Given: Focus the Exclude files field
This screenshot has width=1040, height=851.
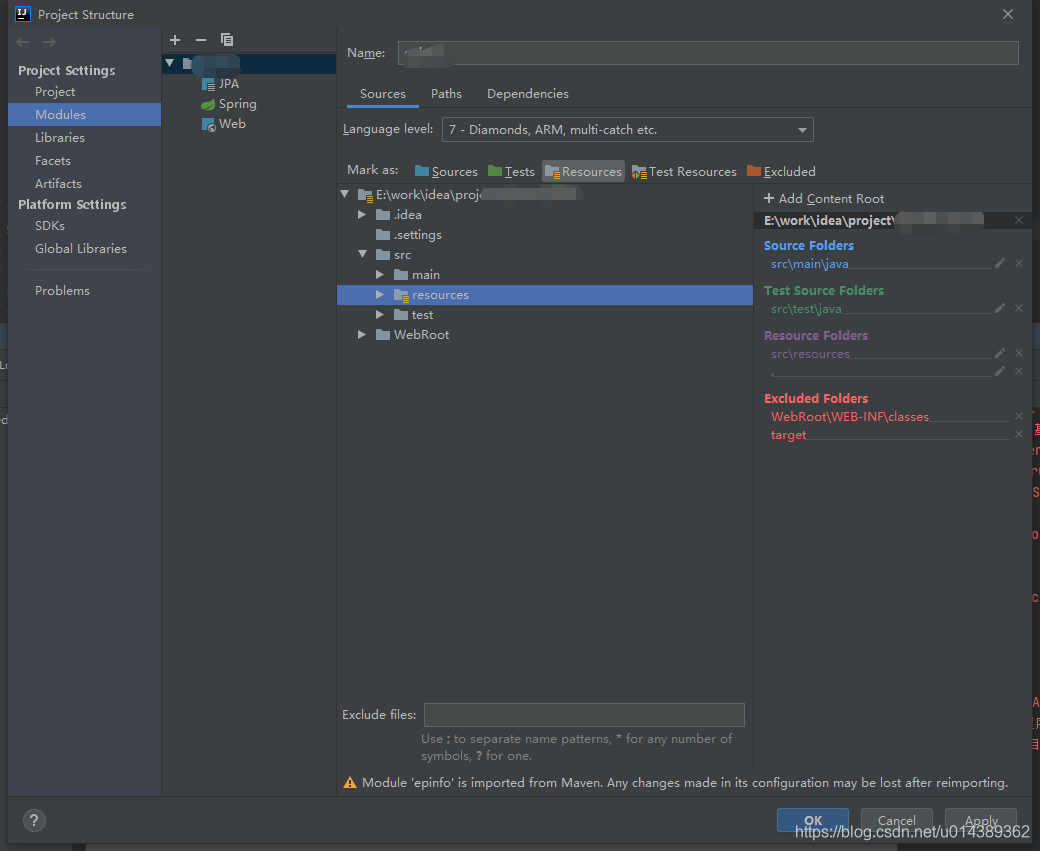Looking at the screenshot, I should (584, 715).
